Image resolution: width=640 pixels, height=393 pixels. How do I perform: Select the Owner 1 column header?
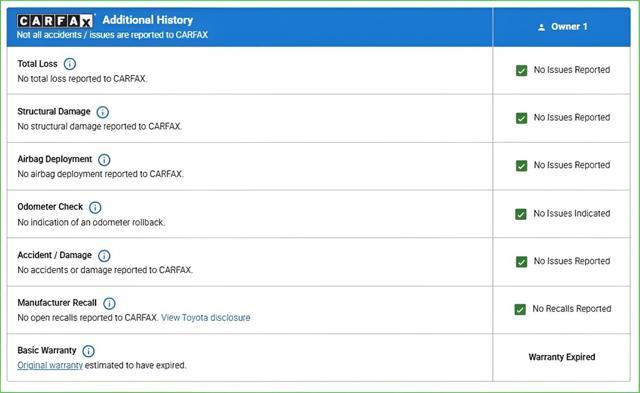(x=562, y=27)
